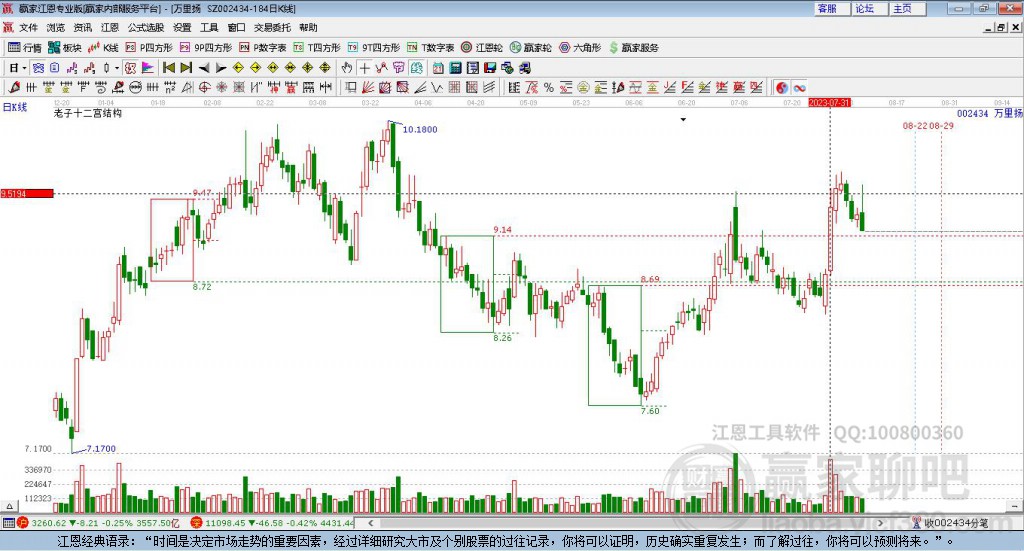Open 赢家服务 service with dollar icon
This screenshot has height=551, width=1024.
point(633,48)
